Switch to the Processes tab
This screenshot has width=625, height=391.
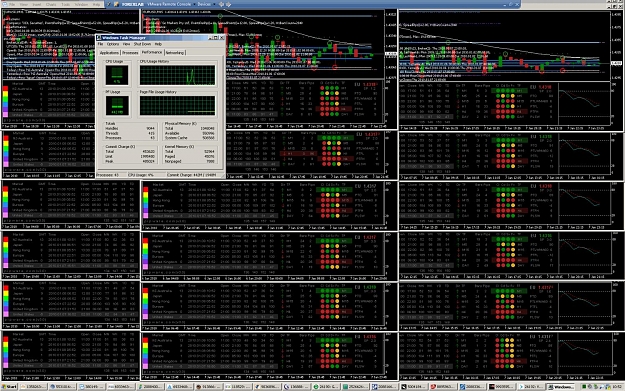130,53
